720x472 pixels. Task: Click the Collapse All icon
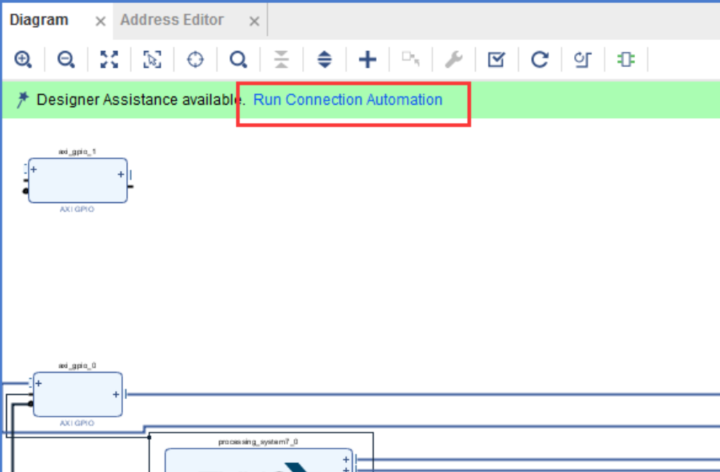tap(281, 60)
